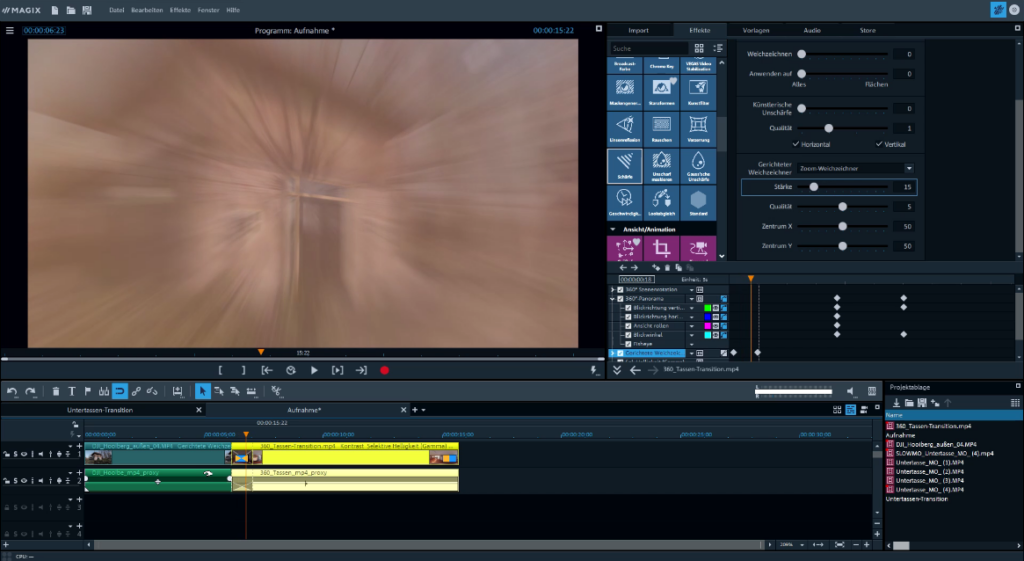This screenshot has height=561, width=1024.
Task: Click the New project icon next to the MAGIX logo
Action: pyautogui.click(x=55, y=10)
